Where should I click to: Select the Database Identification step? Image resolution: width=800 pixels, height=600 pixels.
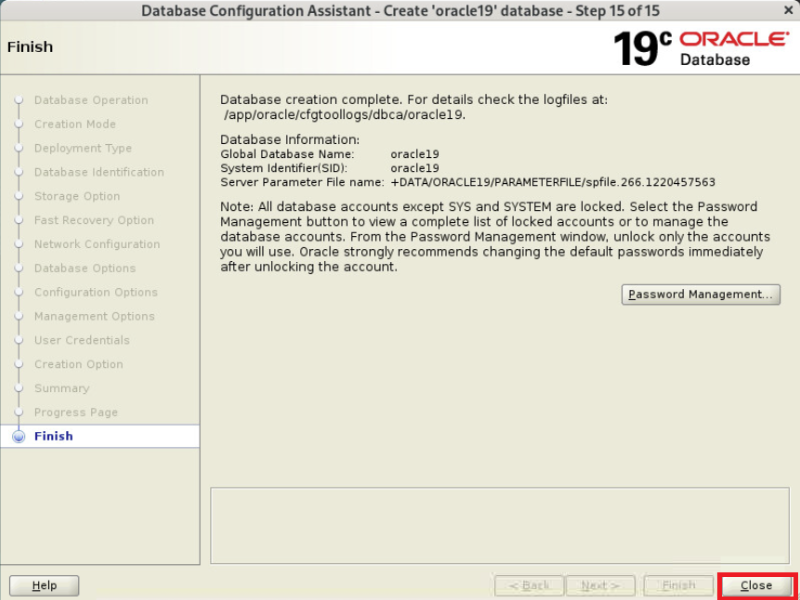click(x=99, y=172)
